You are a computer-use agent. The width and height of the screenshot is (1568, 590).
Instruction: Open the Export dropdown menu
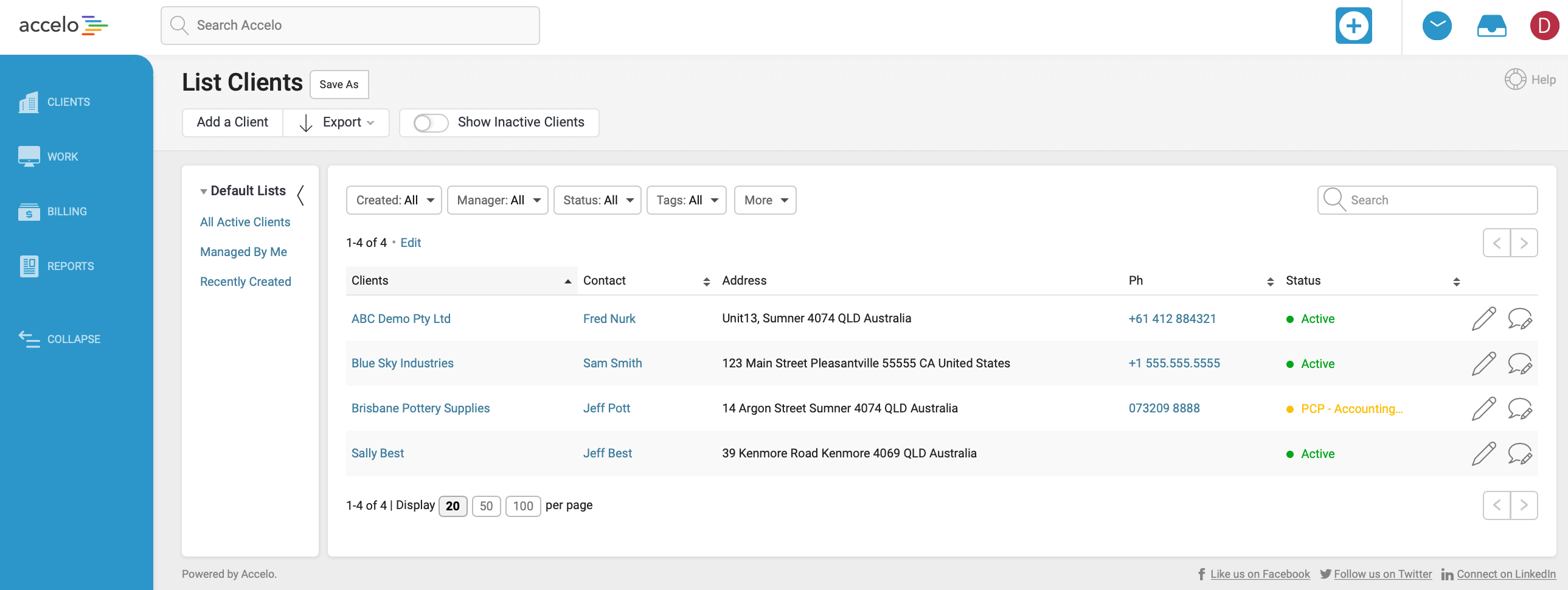336,123
